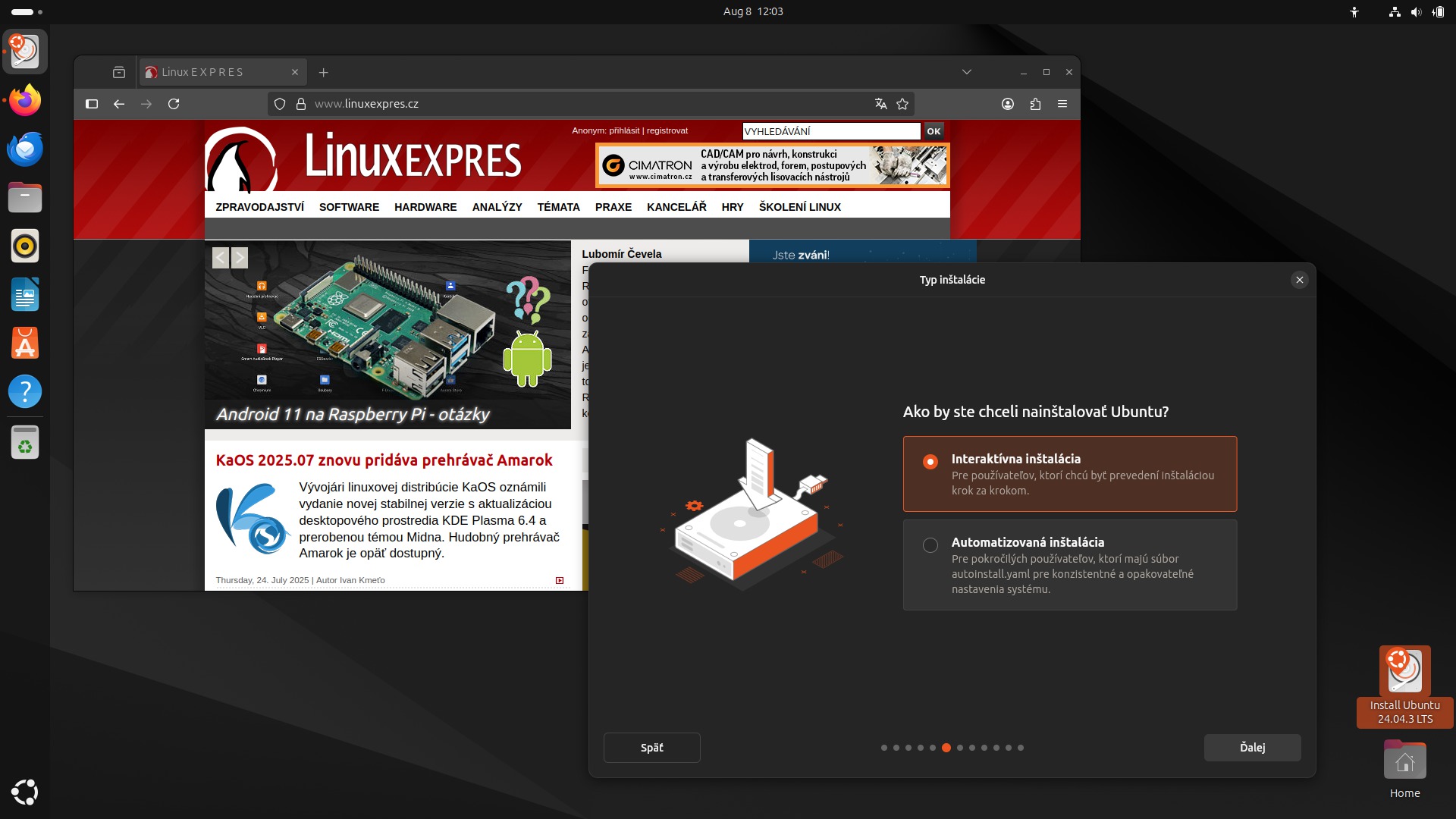Open Firefox hamburger application menu
This screenshot has height=819, width=1456.
coord(1062,104)
